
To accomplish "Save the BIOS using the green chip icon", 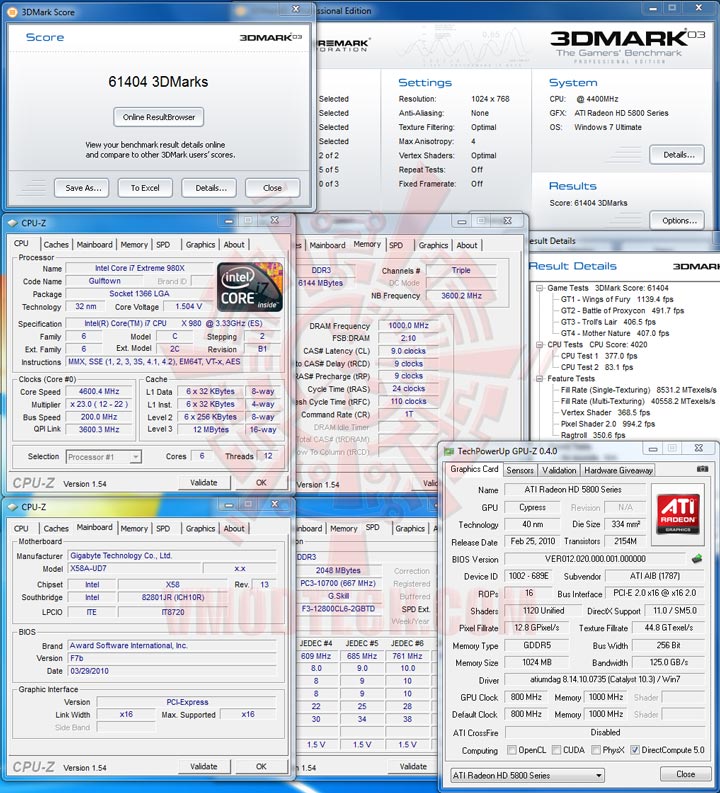I will coord(697,558).
